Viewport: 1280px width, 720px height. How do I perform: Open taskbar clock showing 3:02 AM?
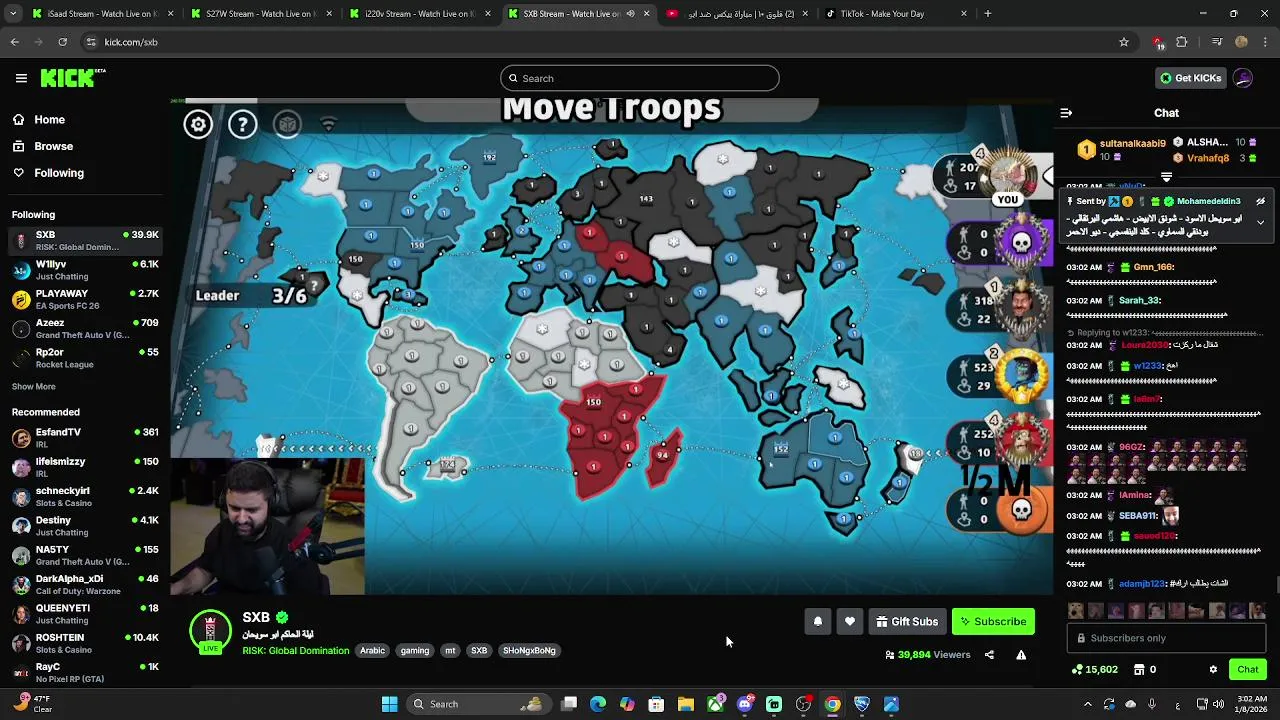pyautogui.click(x=1250, y=704)
